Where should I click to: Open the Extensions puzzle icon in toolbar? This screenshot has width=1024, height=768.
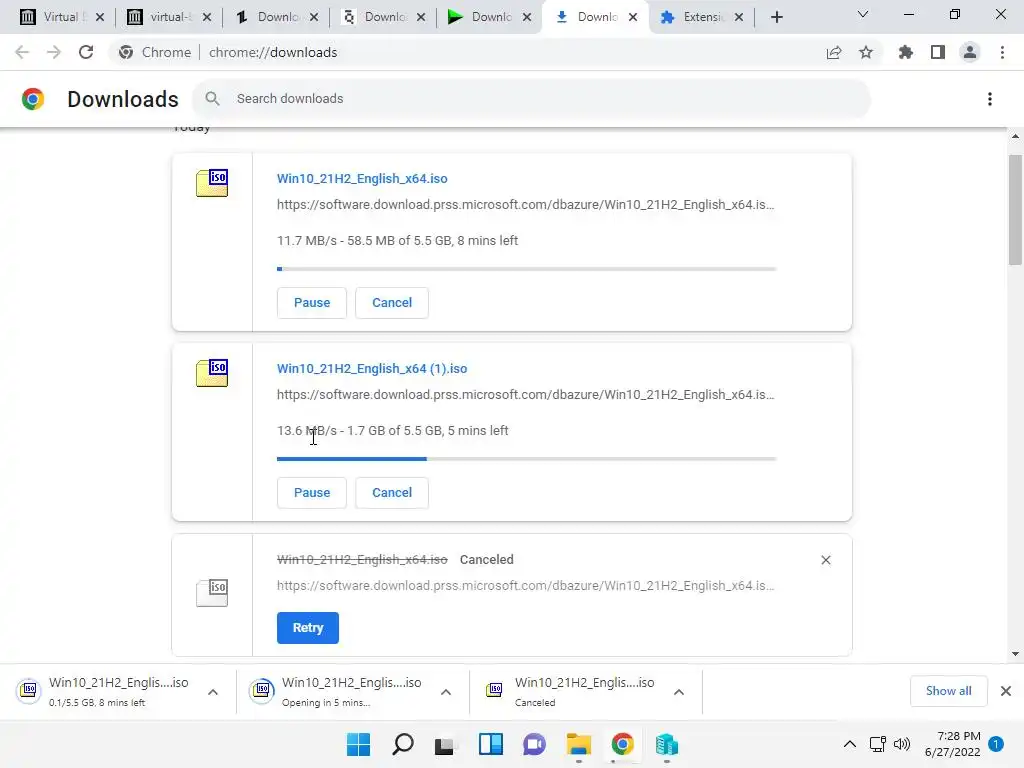coord(906,52)
